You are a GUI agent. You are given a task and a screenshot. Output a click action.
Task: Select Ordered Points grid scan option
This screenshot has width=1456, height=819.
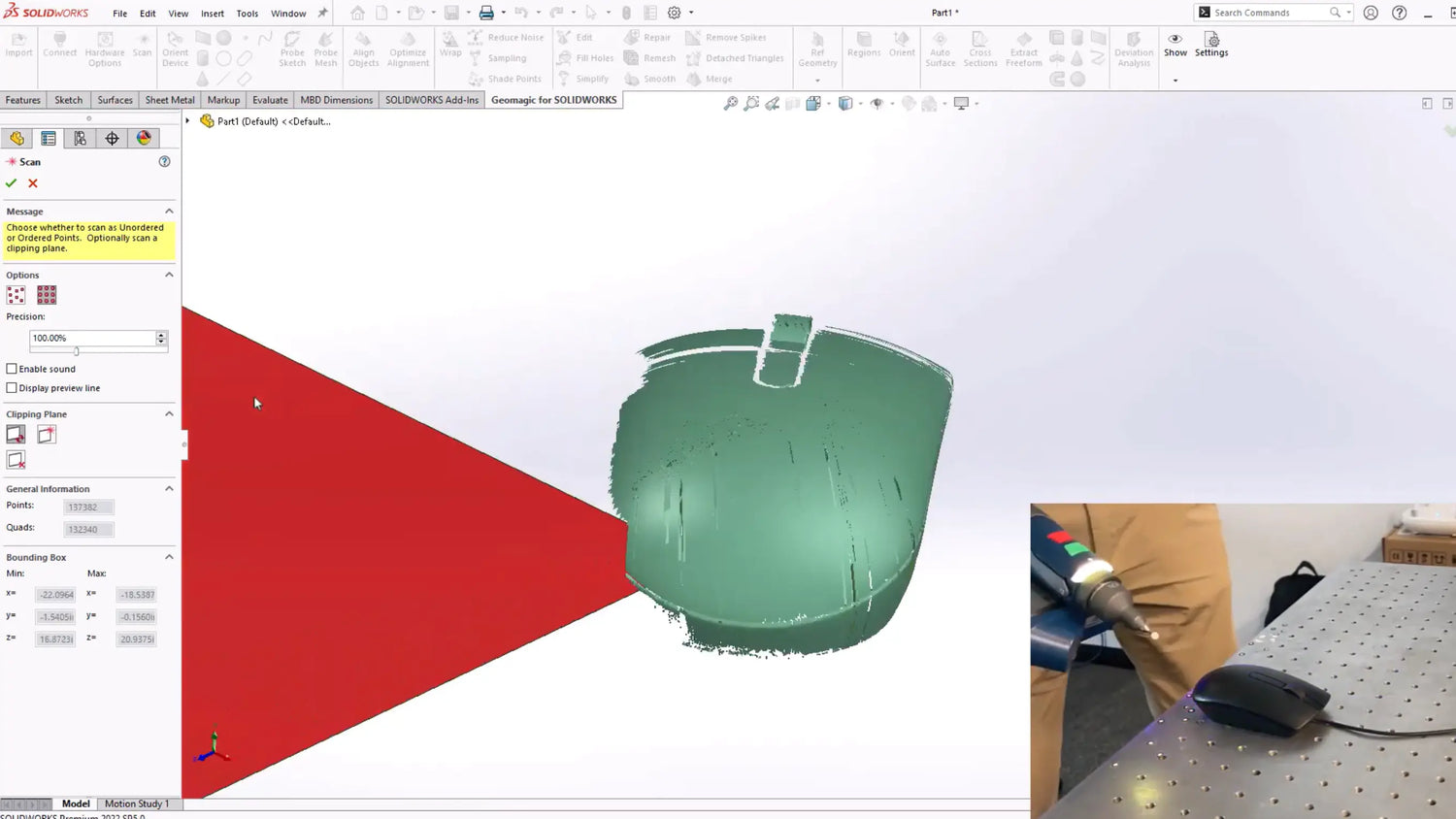(47, 295)
